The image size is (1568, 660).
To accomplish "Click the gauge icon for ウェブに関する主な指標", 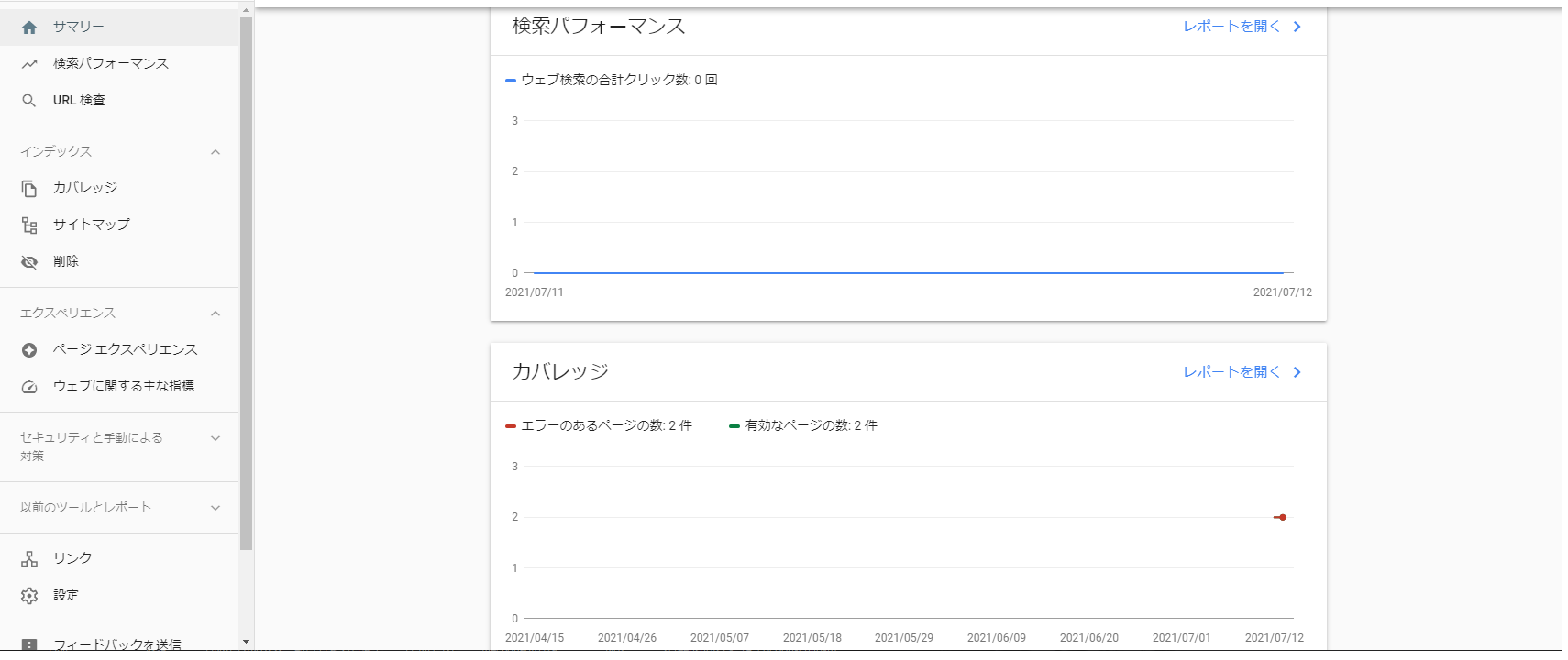I will click(x=29, y=387).
